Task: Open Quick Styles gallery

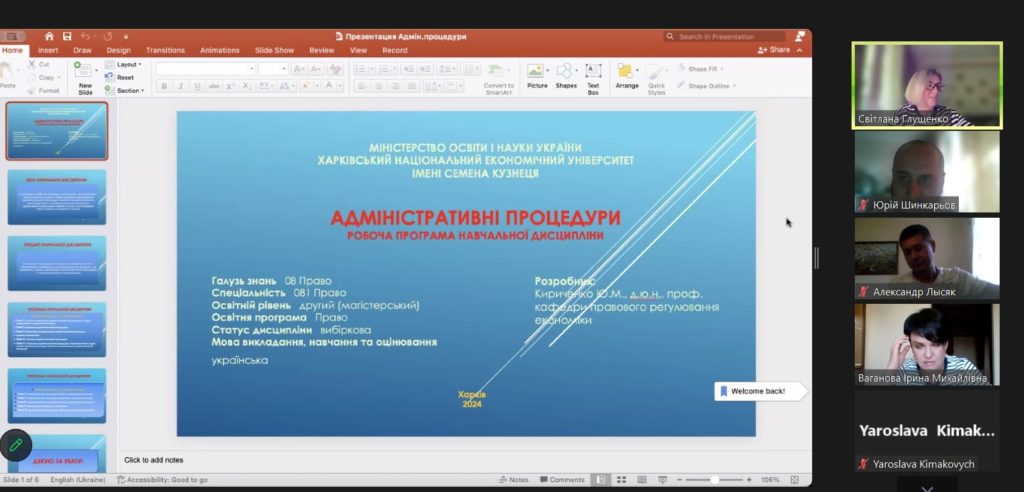Action: coord(656,79)
